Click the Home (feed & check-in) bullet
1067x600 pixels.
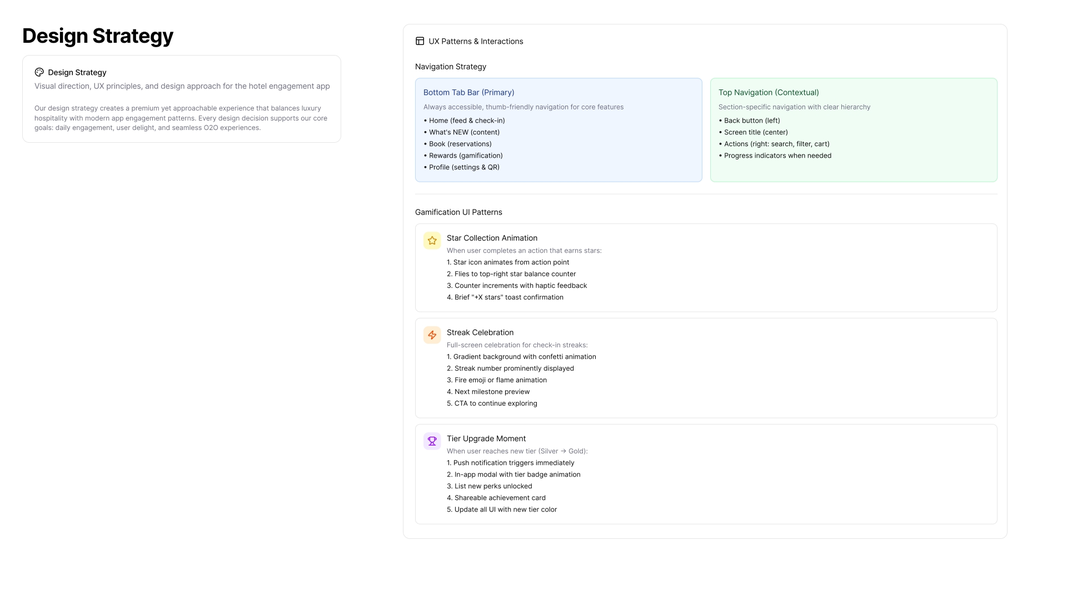point(466,120)
